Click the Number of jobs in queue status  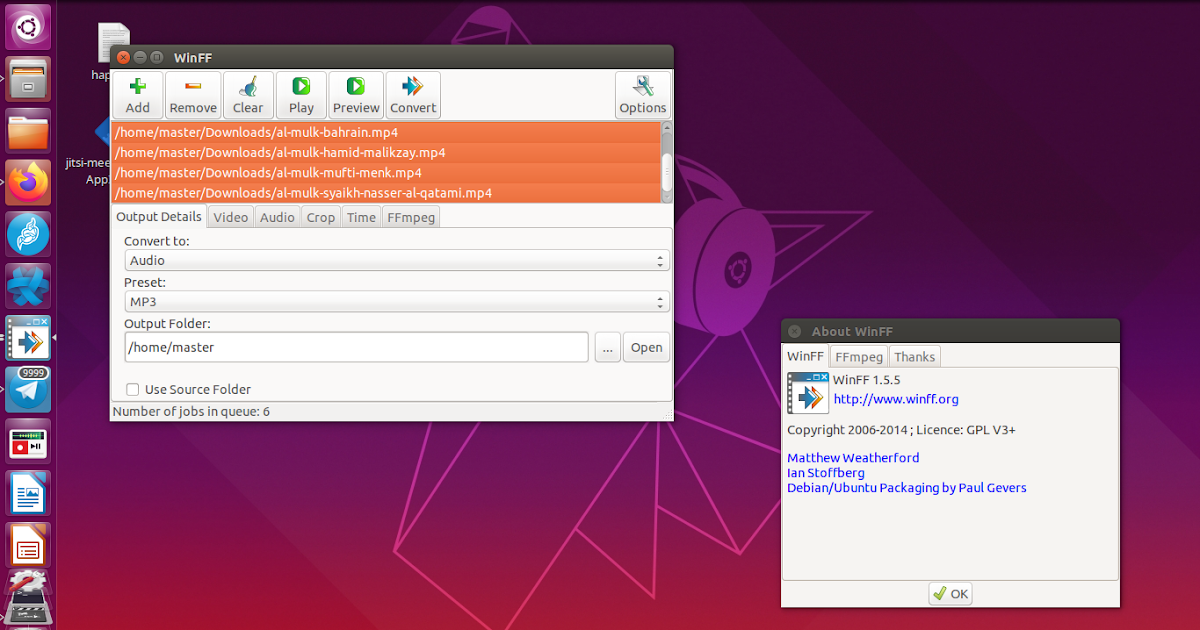point(191,411)
